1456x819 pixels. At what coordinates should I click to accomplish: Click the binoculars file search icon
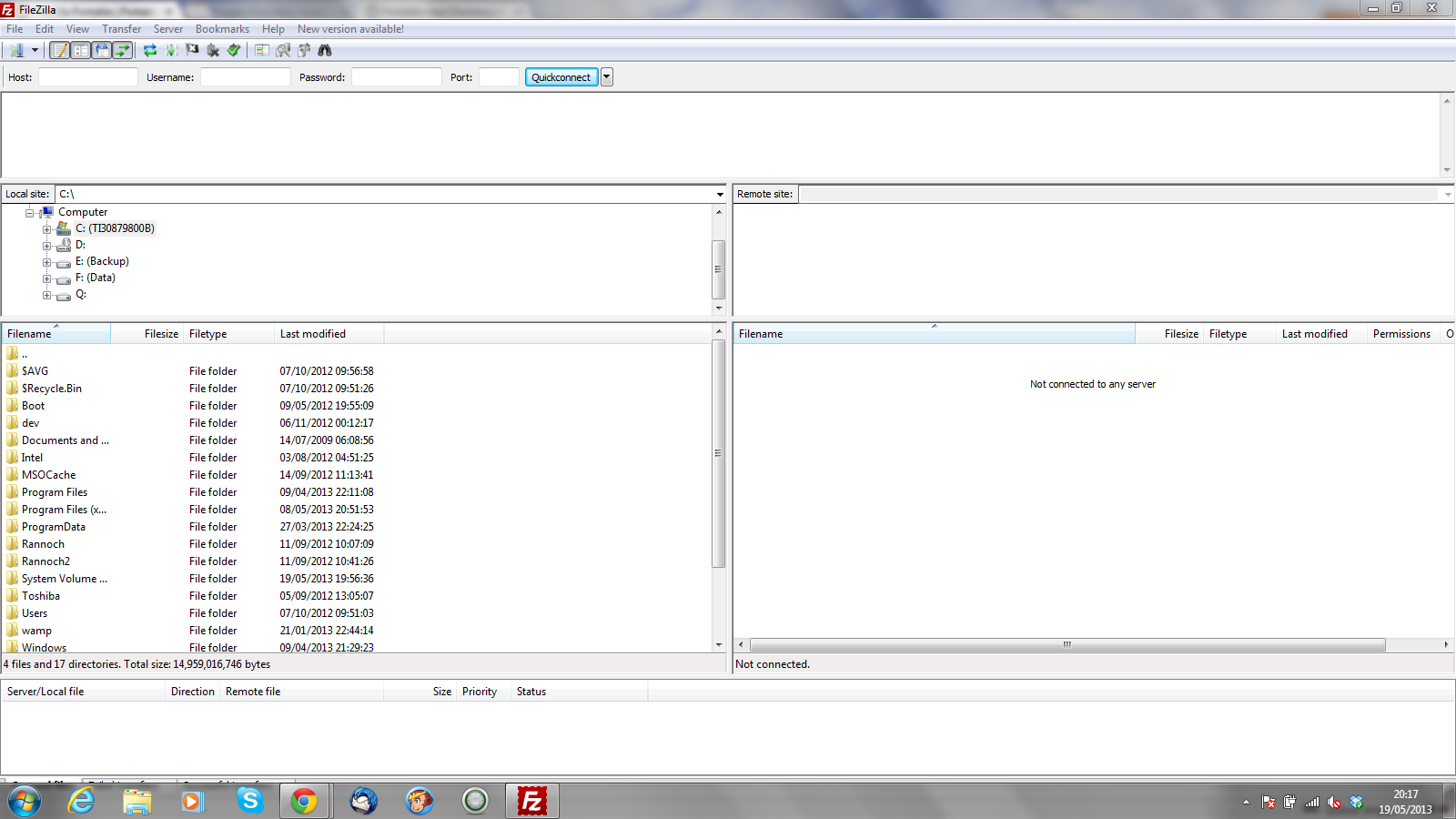click(x=325, y=50)
